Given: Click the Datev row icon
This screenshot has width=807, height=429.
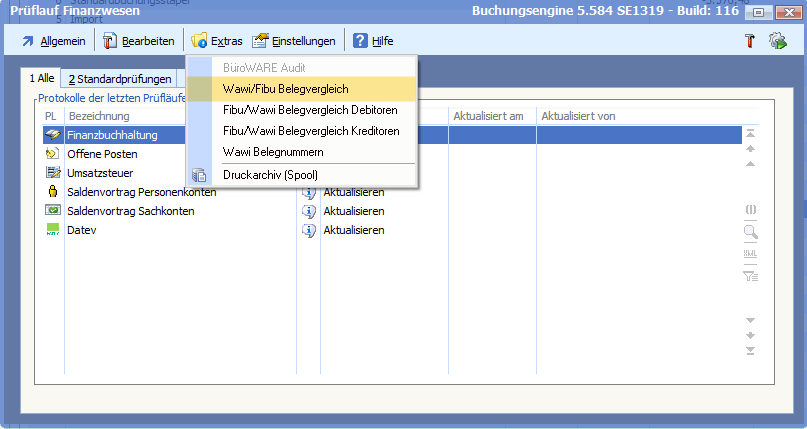Looking at the screenshot, I should tap(52, 230).
